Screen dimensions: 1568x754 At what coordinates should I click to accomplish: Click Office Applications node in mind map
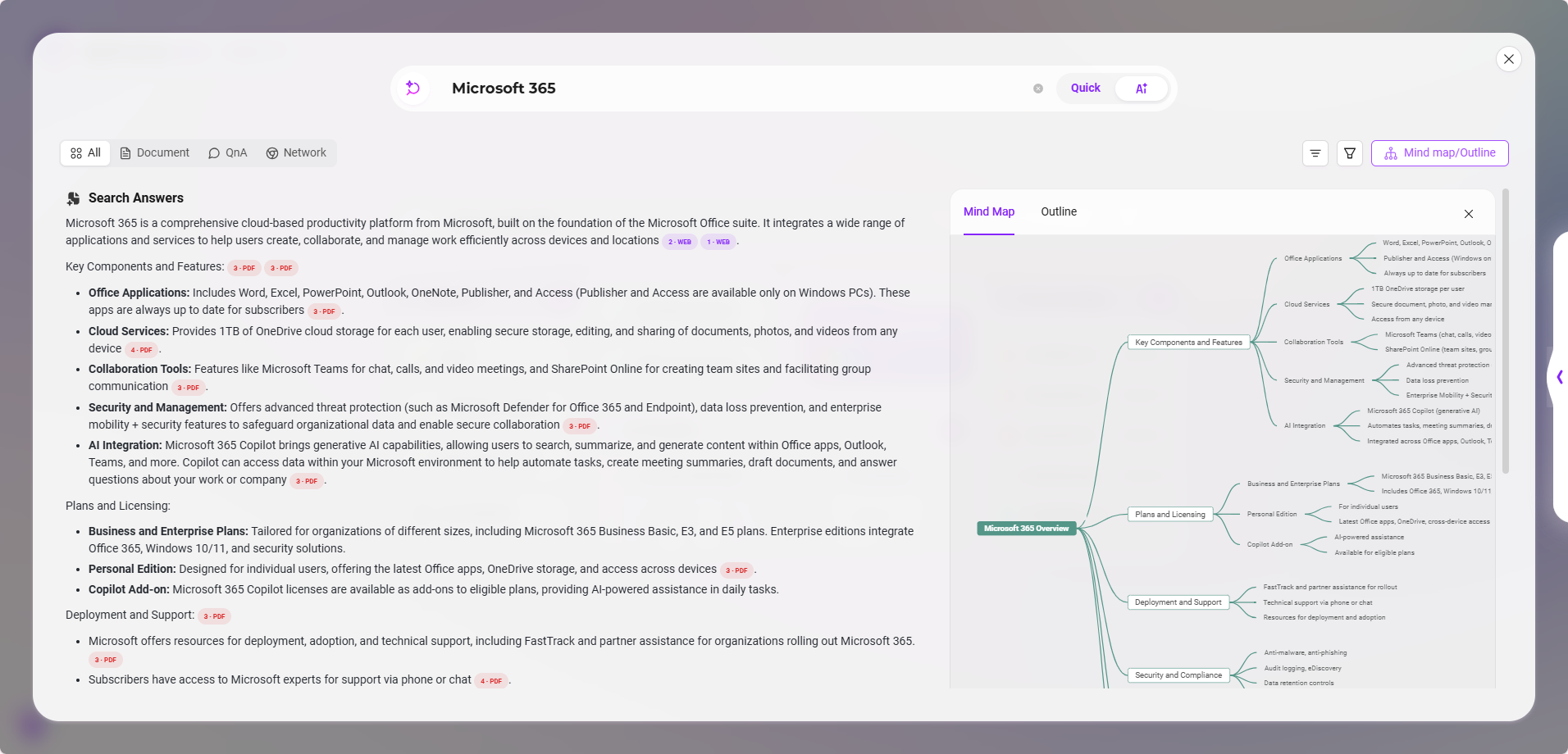(1312, 258)
